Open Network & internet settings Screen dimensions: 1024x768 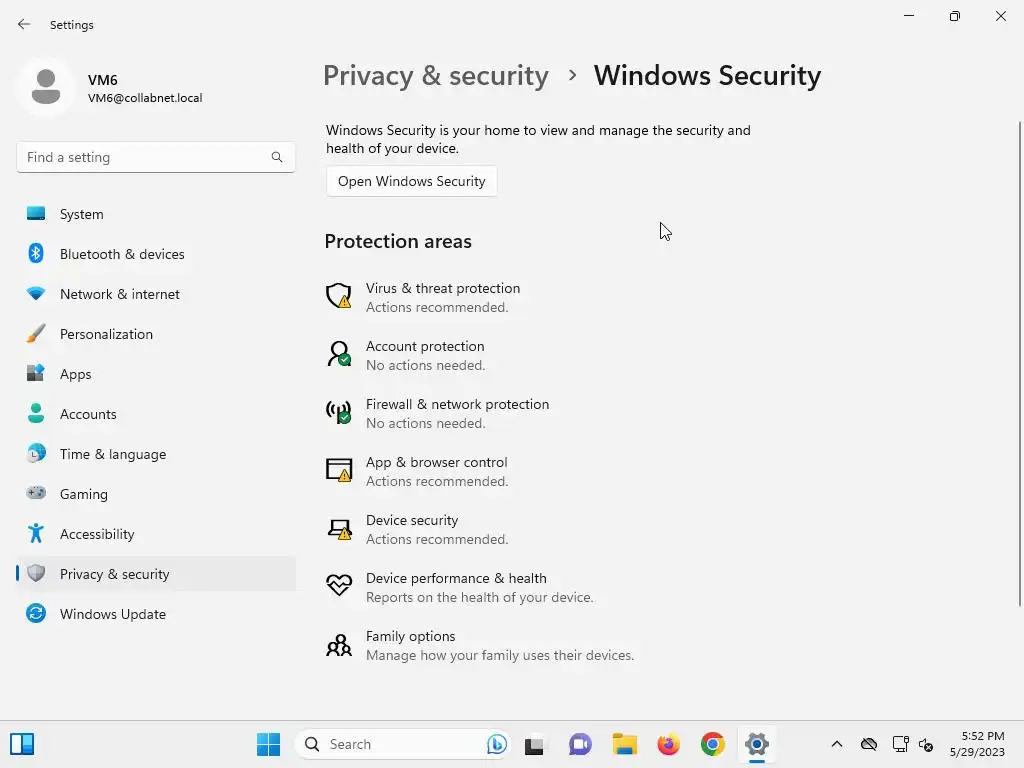tap(120, 294)
